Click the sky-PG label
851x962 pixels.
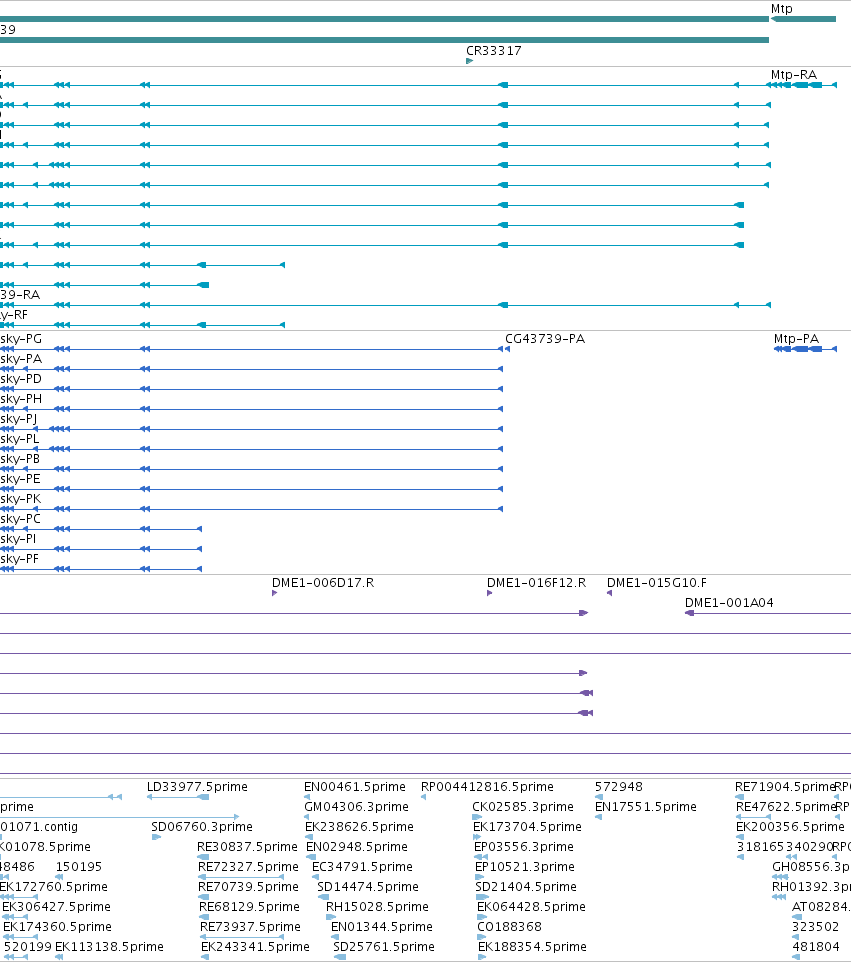coord(21,339)
